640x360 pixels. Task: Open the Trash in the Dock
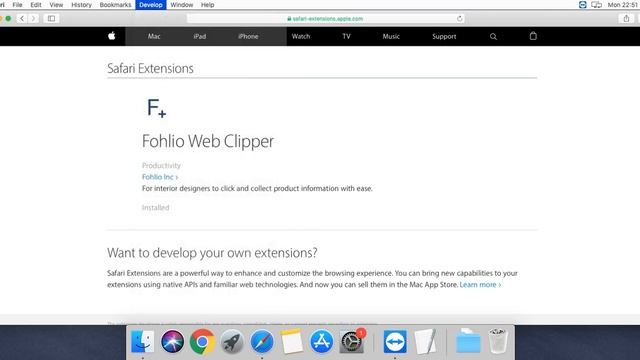[x=498, y=341]
